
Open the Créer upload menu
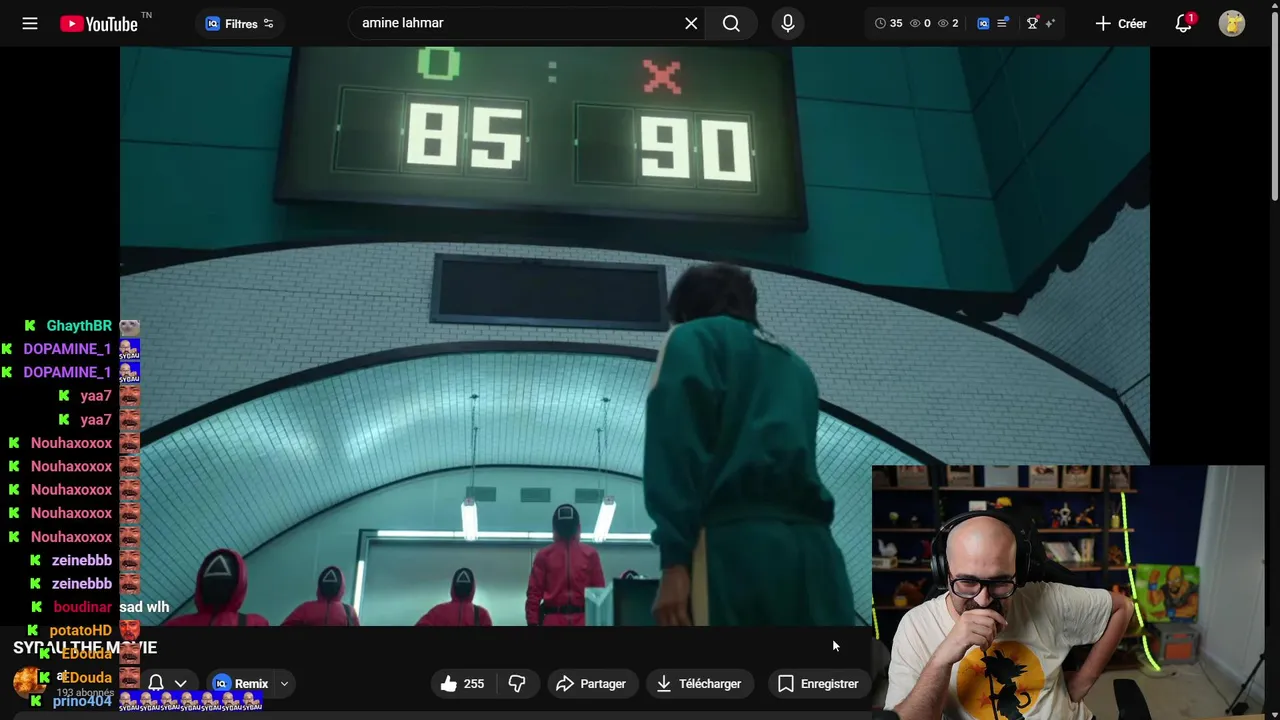click(x=1121, y=23)
